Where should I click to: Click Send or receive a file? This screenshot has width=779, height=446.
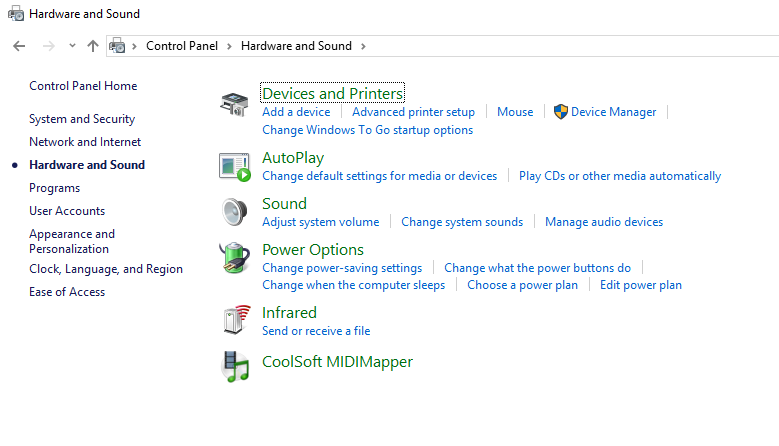(x=316, y=331)
